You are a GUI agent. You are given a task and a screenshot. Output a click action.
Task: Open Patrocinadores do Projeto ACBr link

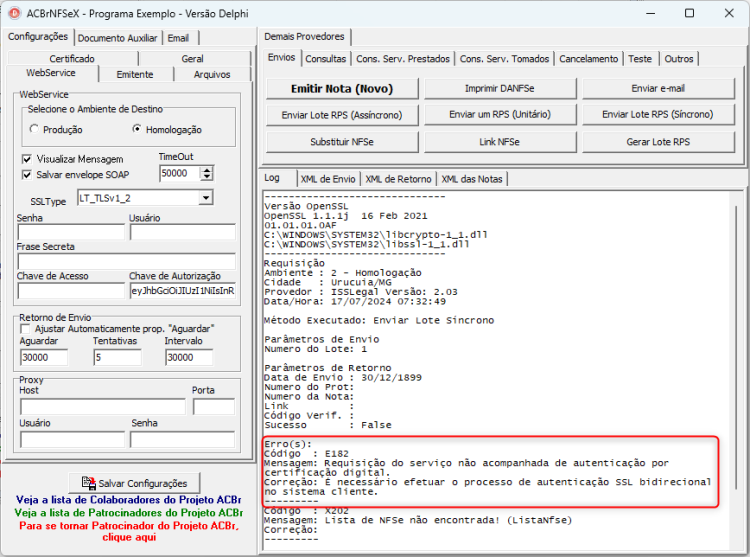point(128,513)
